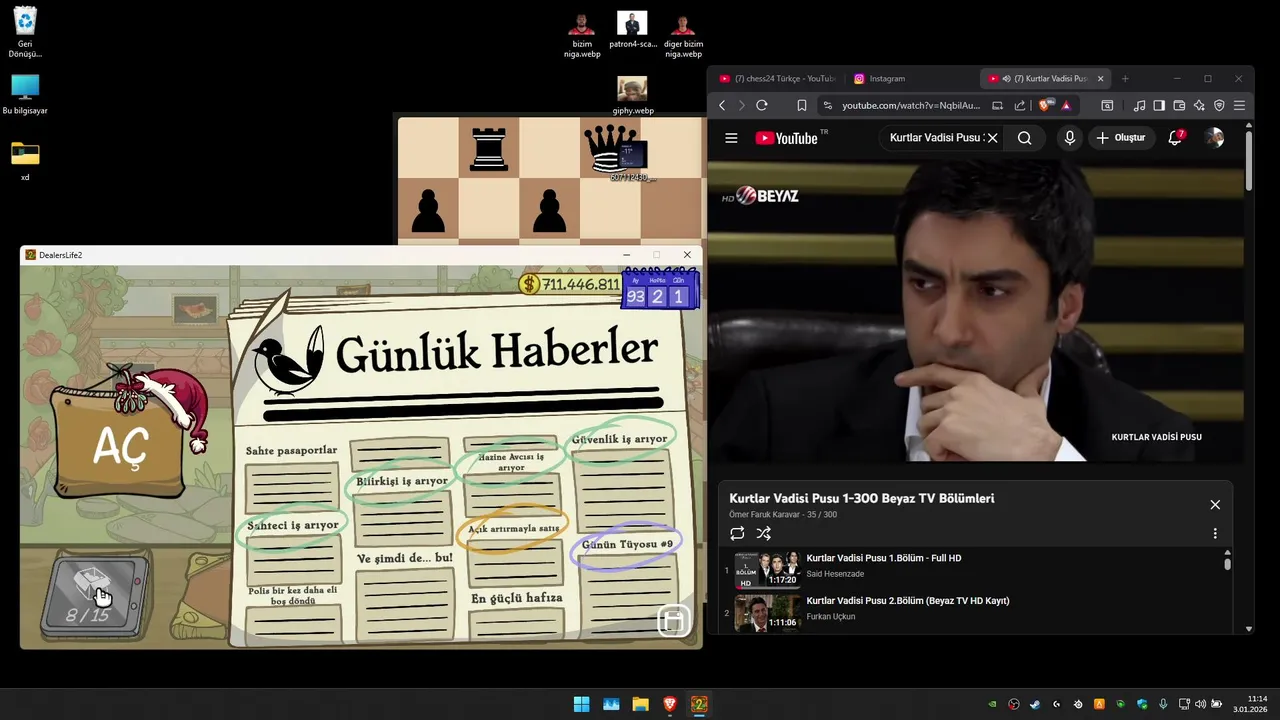This screenshot has width=1280, height=720.
Task: Select the xd folder on desktop
Action: [25, 160]
